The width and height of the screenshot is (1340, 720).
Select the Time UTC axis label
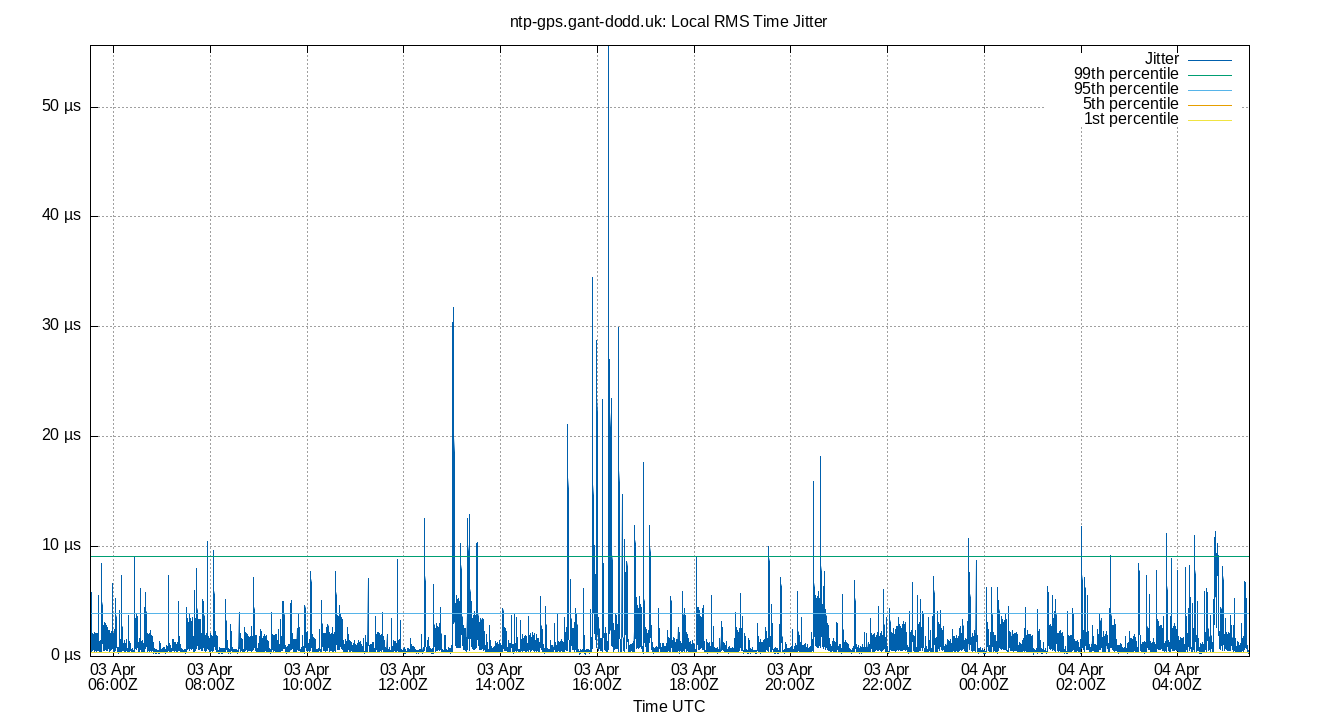[x=670, y=706]
